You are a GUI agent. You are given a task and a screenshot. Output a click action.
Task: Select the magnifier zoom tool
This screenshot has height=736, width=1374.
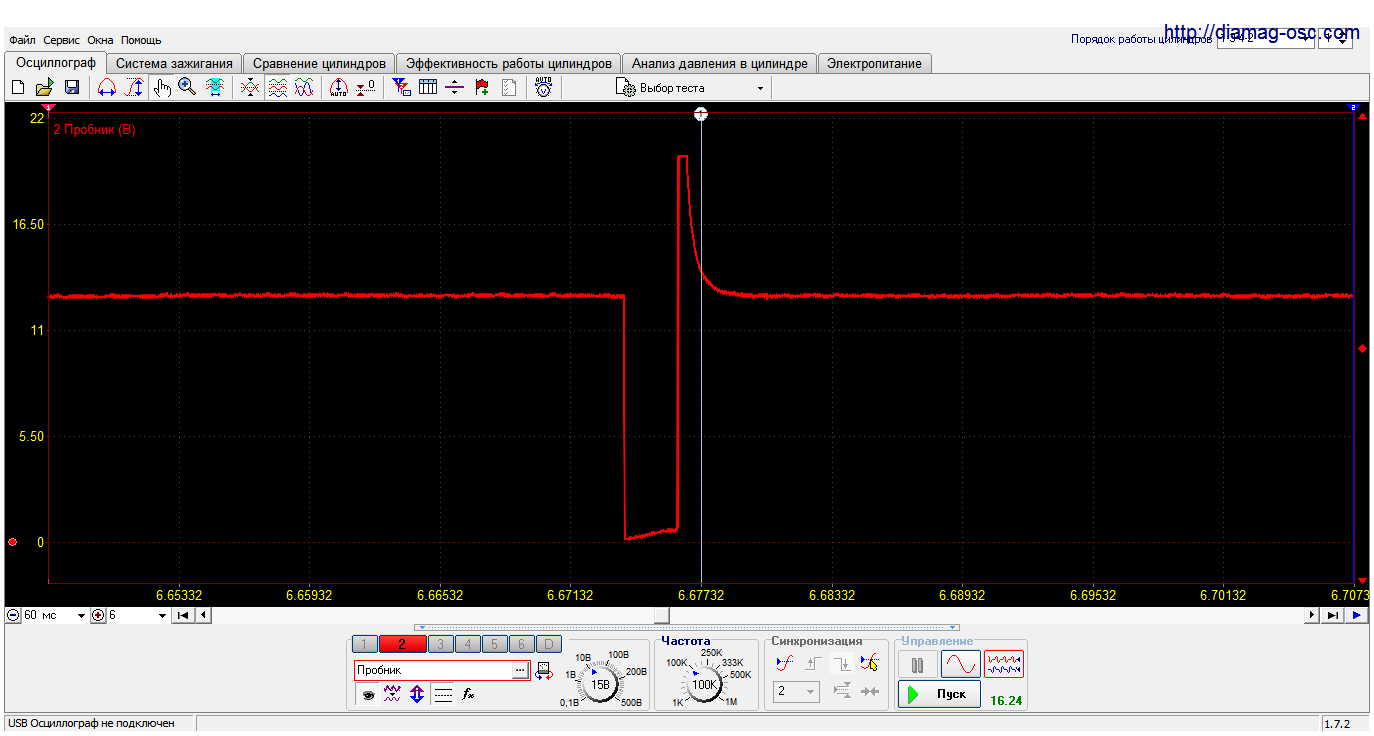click(187, 88)
